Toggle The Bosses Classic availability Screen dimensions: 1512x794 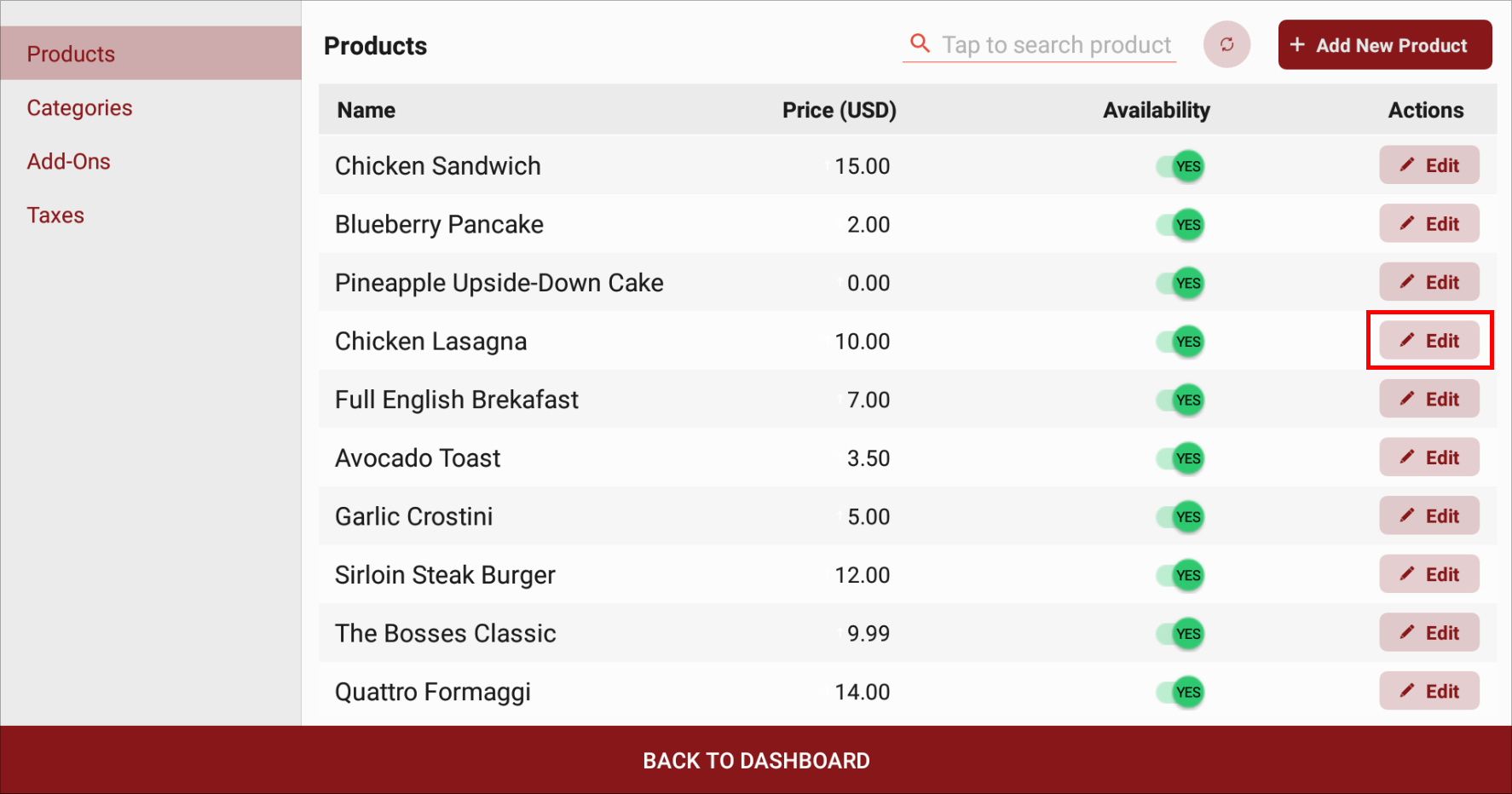click(x=1180, y=634)
